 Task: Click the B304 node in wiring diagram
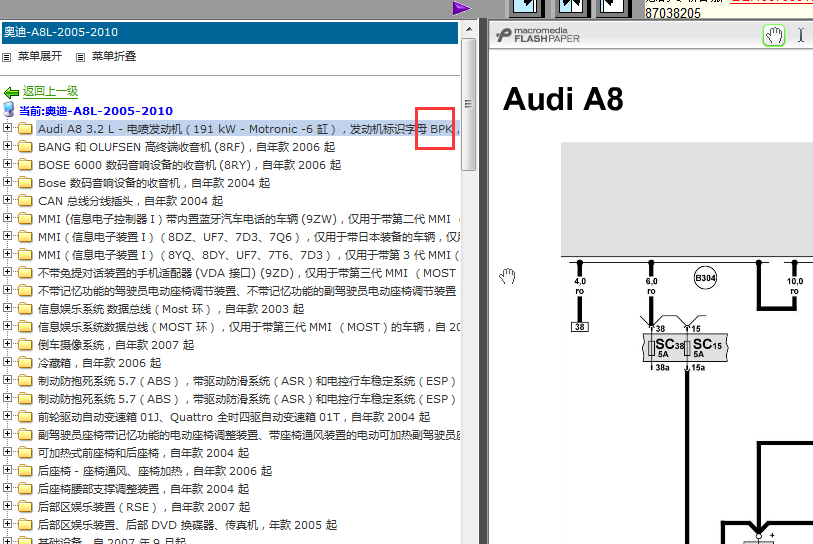(x=705, y=277)
